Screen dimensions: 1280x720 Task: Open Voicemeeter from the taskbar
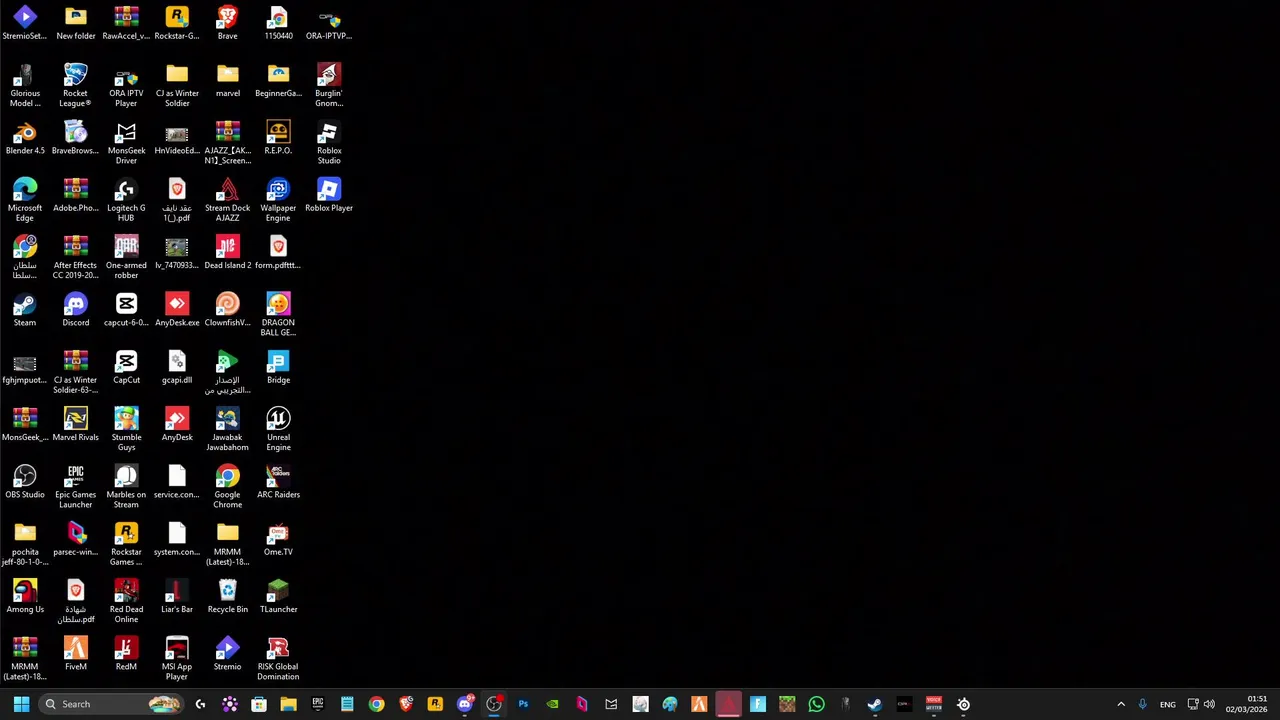pos(933,704)
